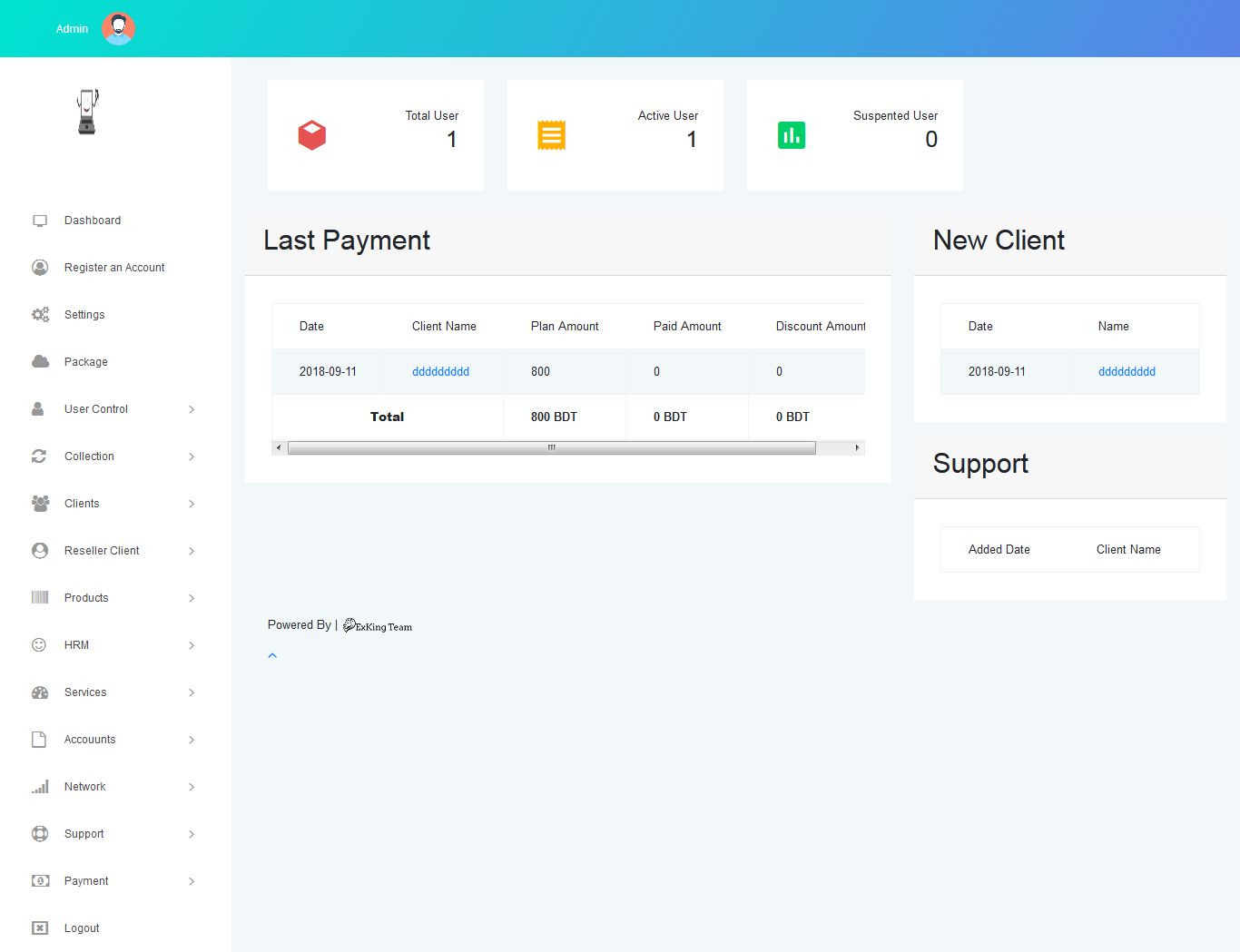Click the Paid Amount column header
The width and height of the screenshot is (1240, 952).
[x=687, y=326]
